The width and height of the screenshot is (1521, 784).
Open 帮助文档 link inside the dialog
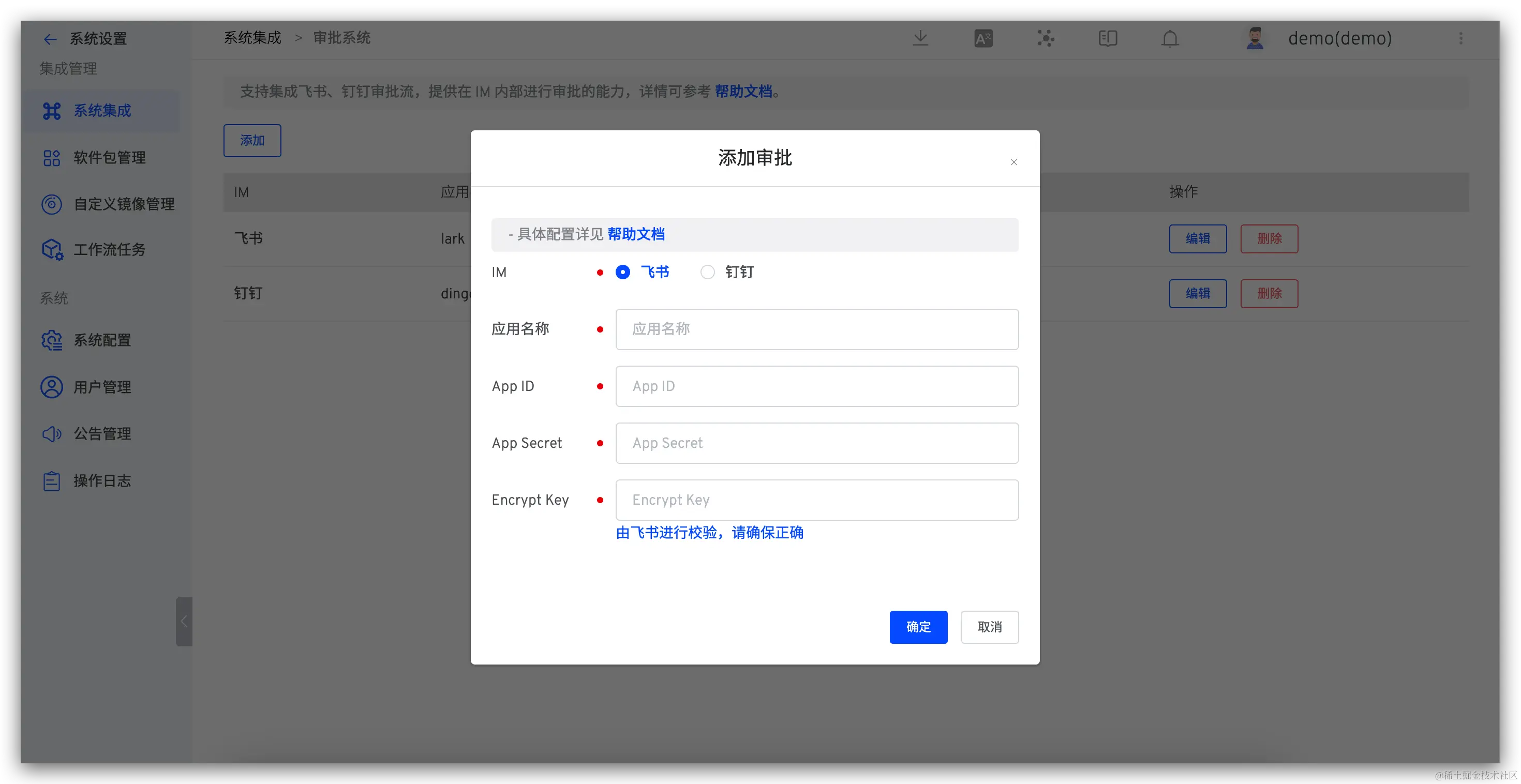[636, 234]
